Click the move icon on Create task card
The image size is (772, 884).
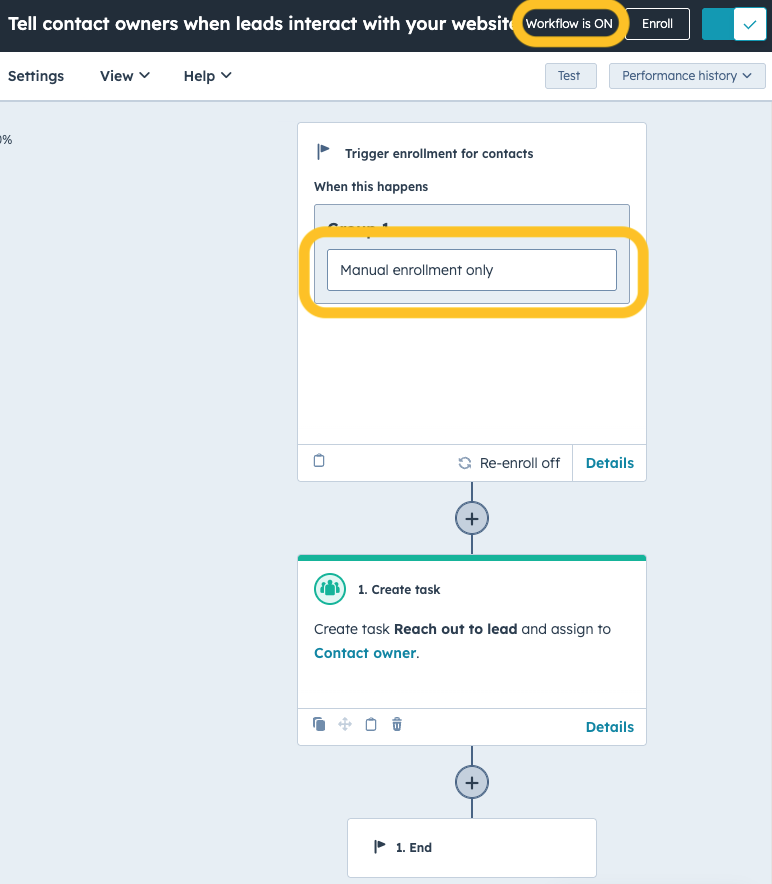(345, 724)
